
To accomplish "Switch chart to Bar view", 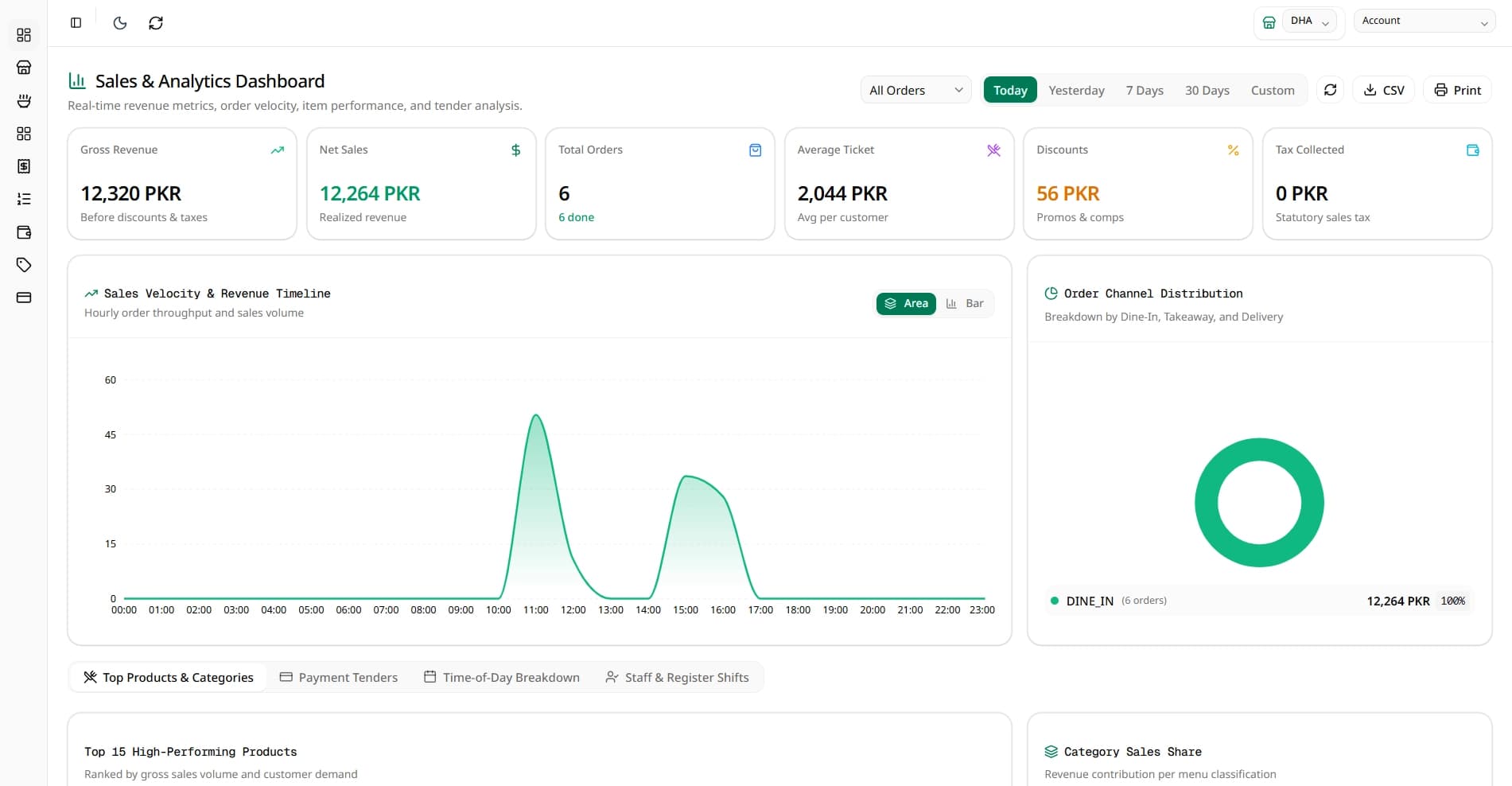I will (x=965, y=304).
